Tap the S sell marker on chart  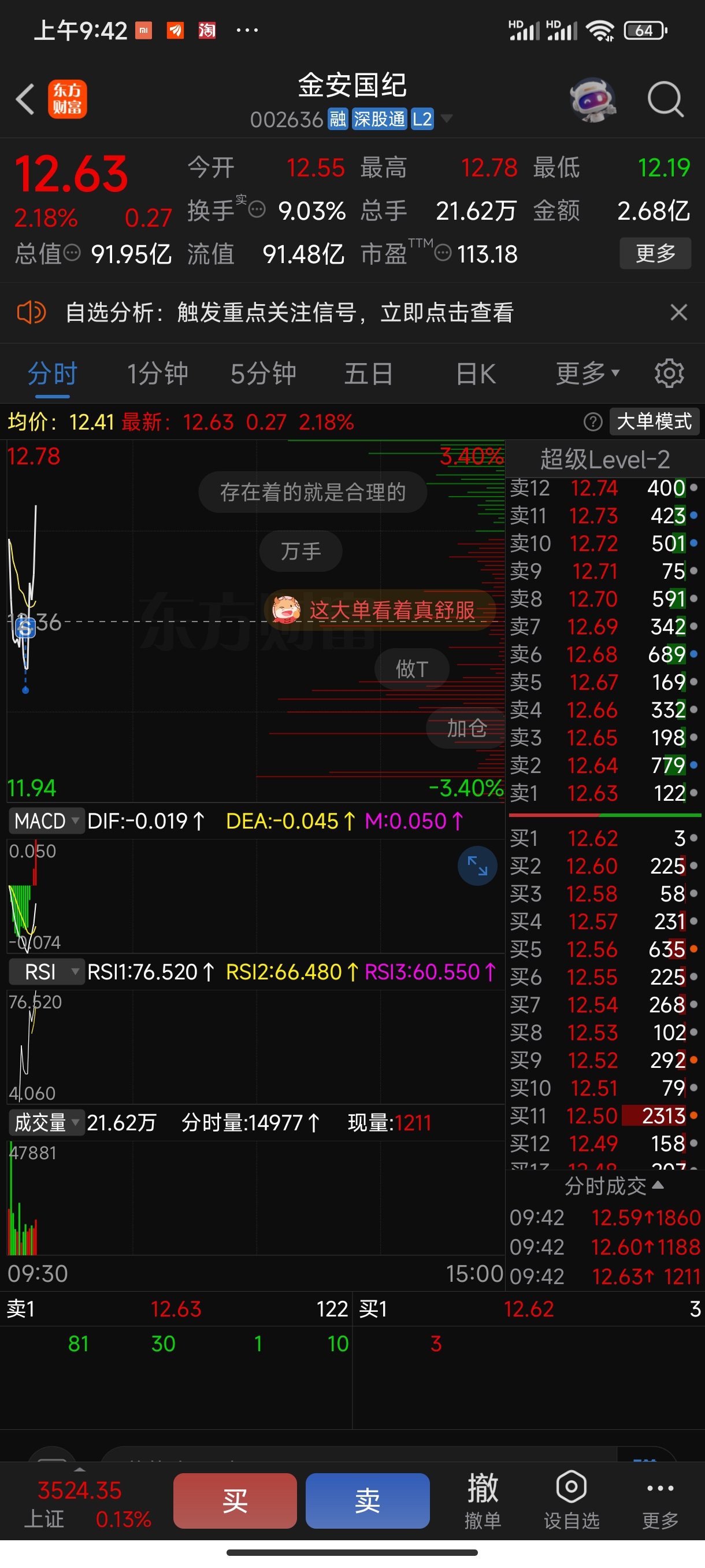click(x=25, y=627)
